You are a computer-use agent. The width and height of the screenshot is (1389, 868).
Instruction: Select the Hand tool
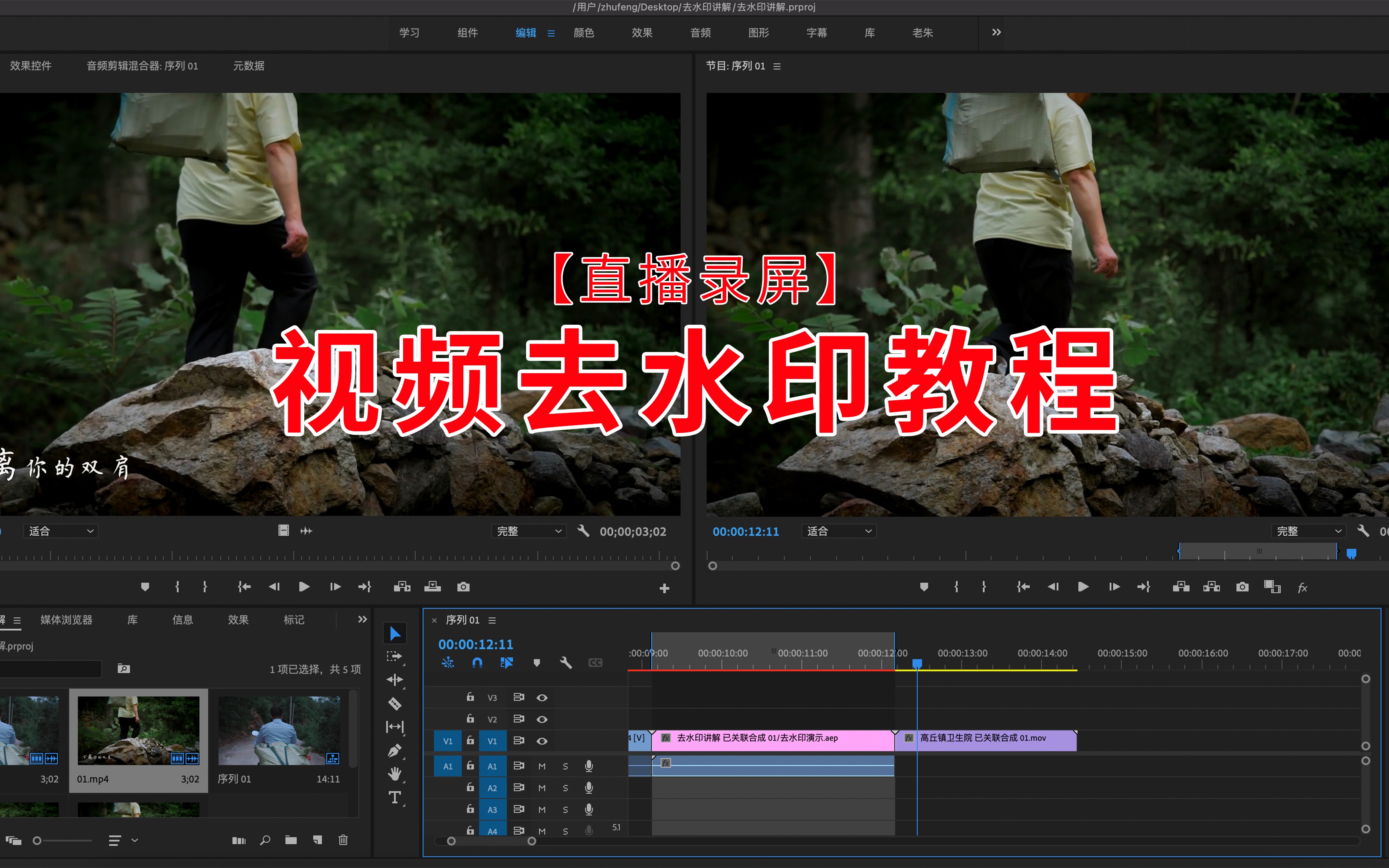coord(395,774)
